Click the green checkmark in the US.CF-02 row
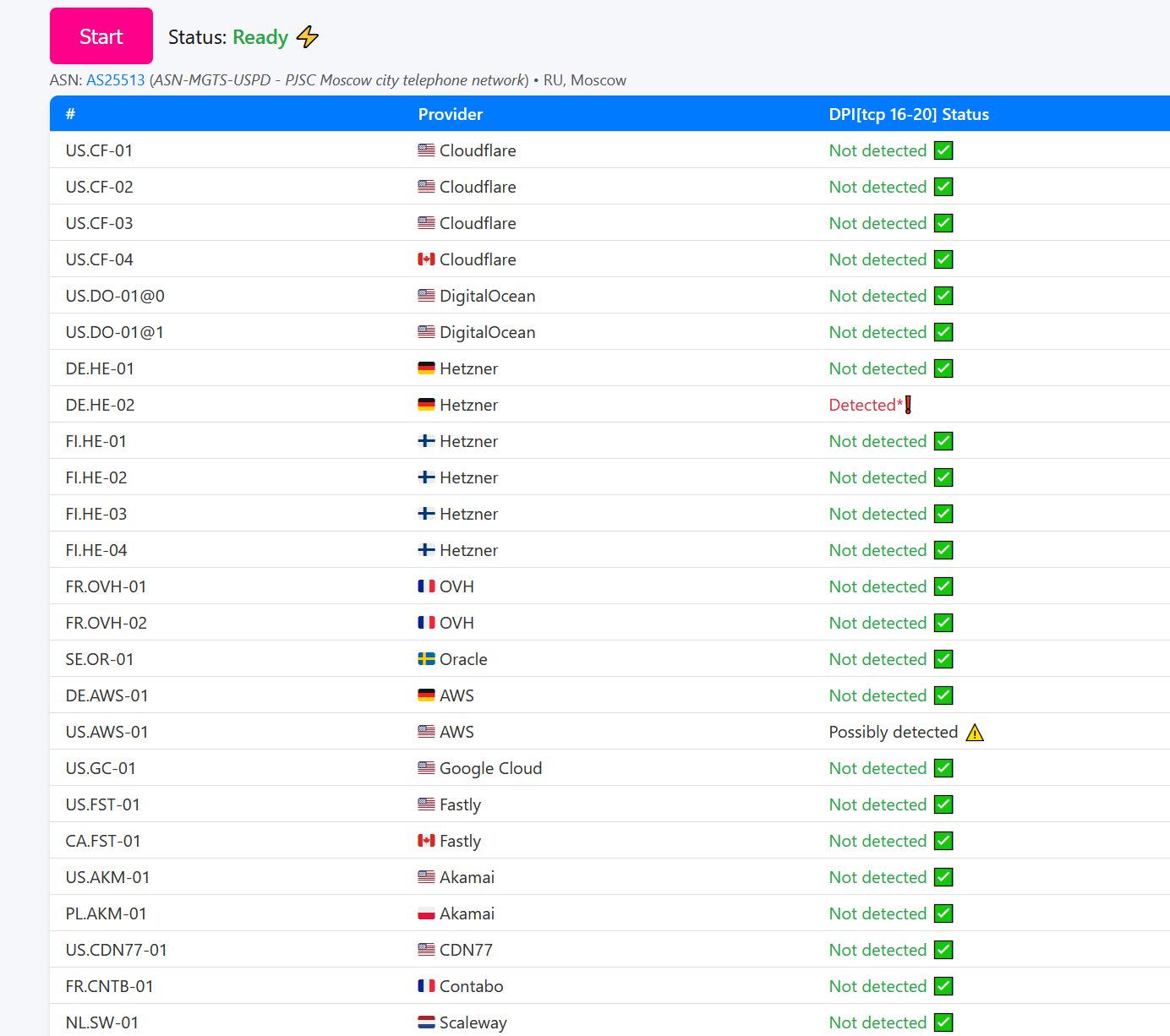Viewport: 1170px width, 1036px height. tap(943, 187)
